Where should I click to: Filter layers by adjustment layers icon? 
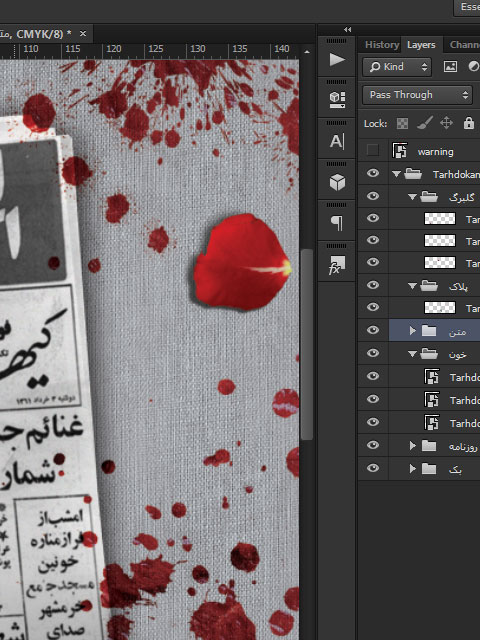pos(473,66)
